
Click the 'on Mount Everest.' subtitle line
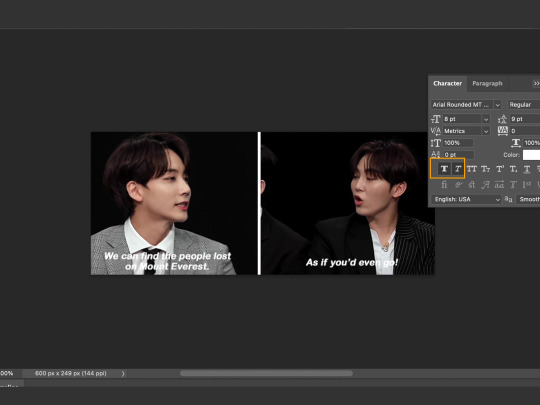pos(167,266)
